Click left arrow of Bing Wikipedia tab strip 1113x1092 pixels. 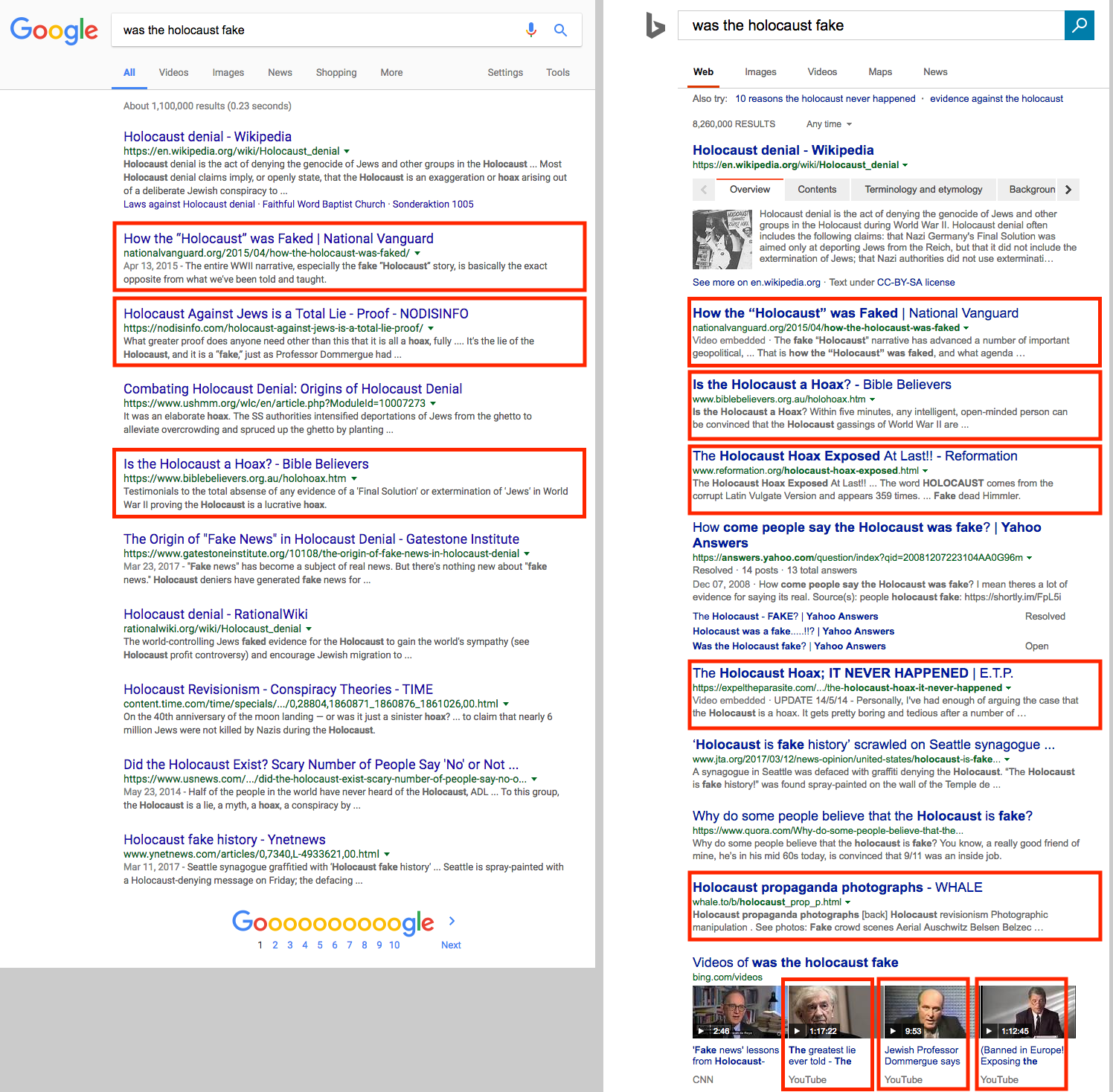coord(704,190)
